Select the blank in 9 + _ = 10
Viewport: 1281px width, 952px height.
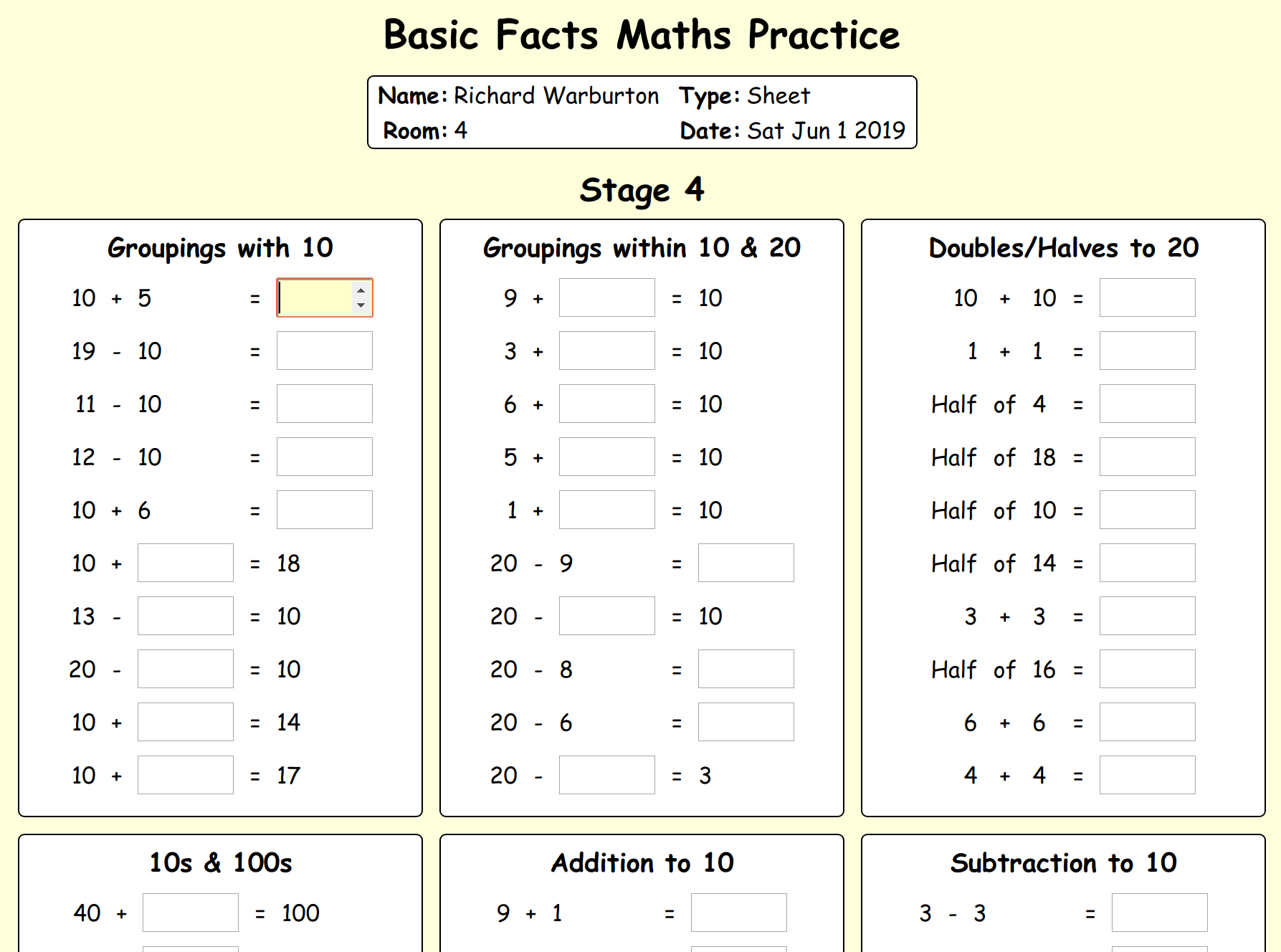tap(606, 297)
